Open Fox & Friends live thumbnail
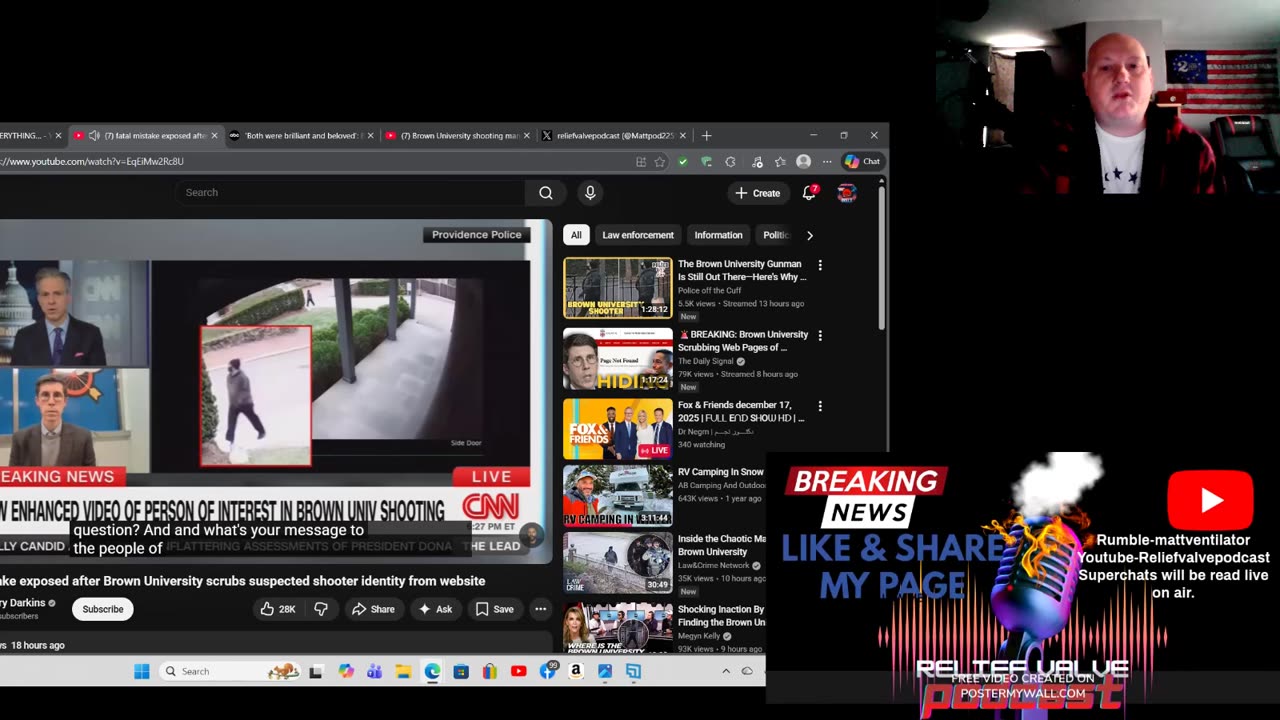 point(618,429)
